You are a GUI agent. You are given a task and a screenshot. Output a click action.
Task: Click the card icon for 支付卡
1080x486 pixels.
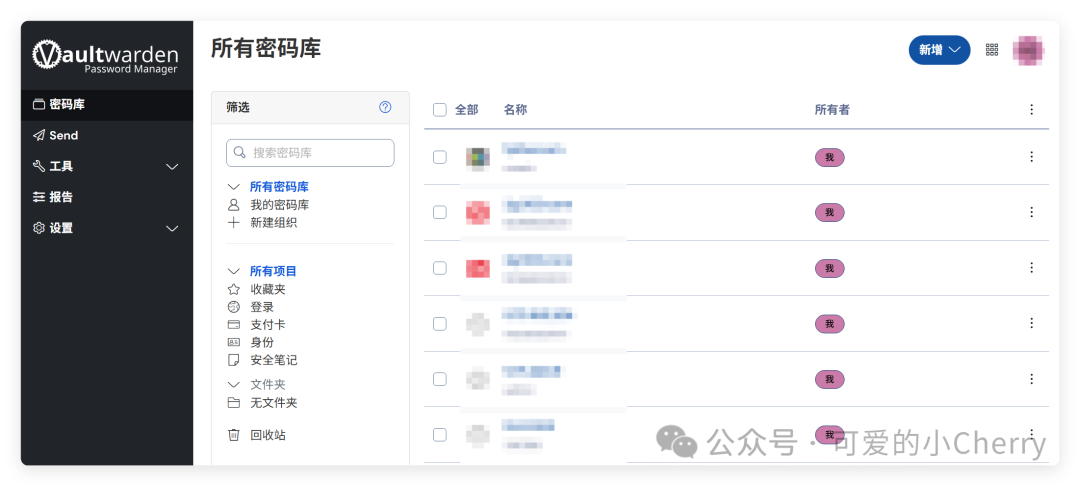(233, 324)
